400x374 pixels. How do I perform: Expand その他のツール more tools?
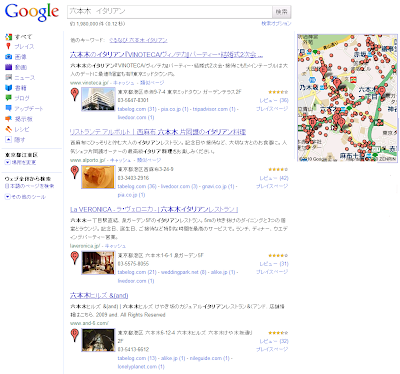pyautogui.click(x=25, y=197)
